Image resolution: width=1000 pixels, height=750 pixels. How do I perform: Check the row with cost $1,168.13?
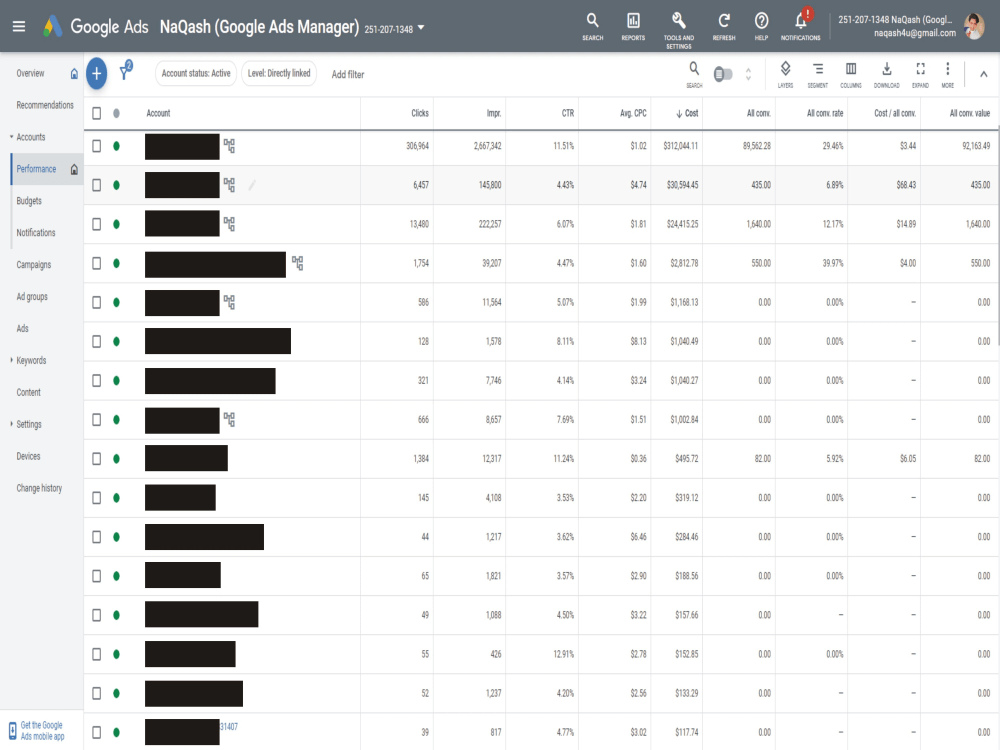click(96, 302)
